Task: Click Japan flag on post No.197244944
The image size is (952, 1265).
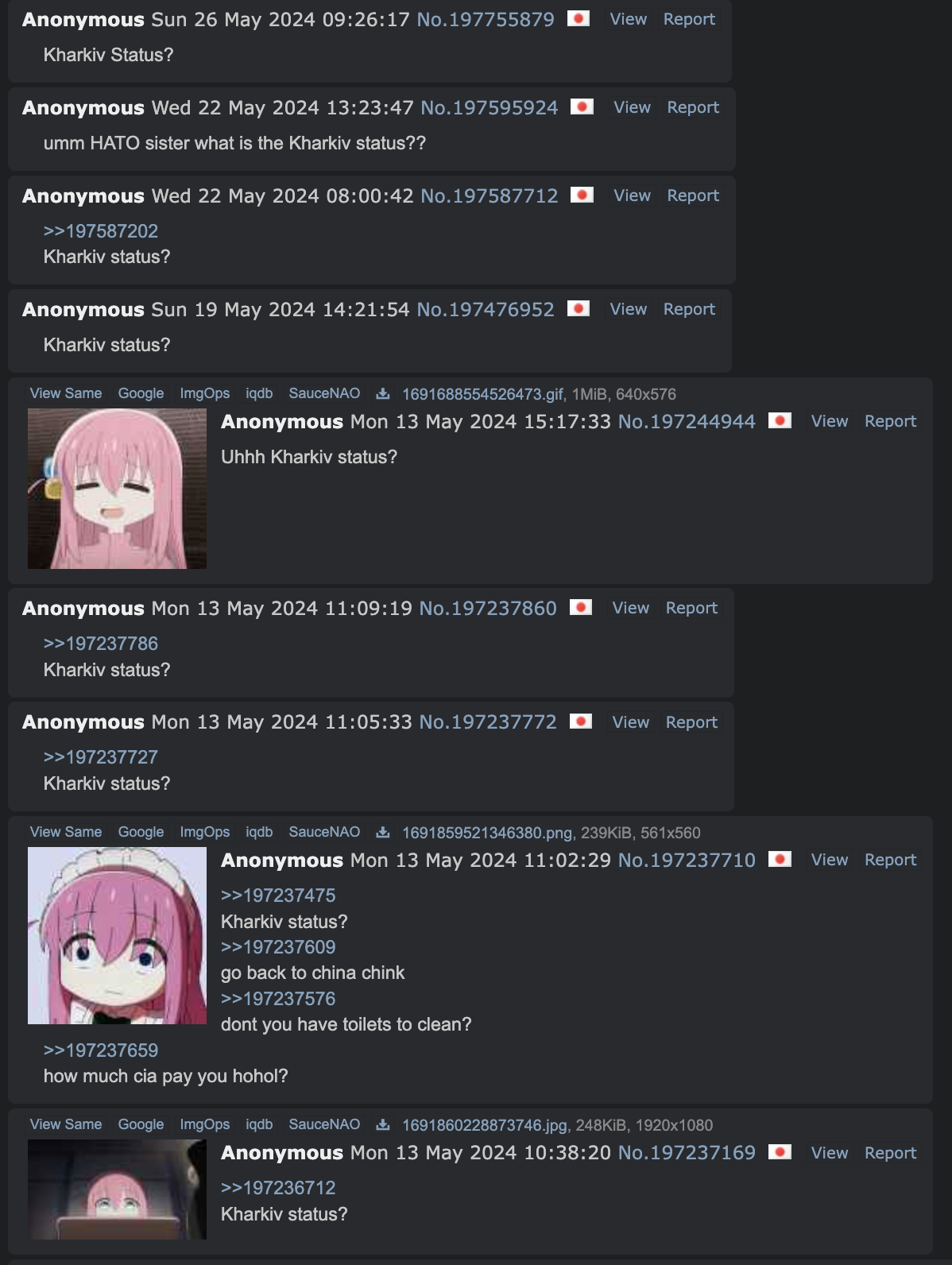Action: click(780, 420)
